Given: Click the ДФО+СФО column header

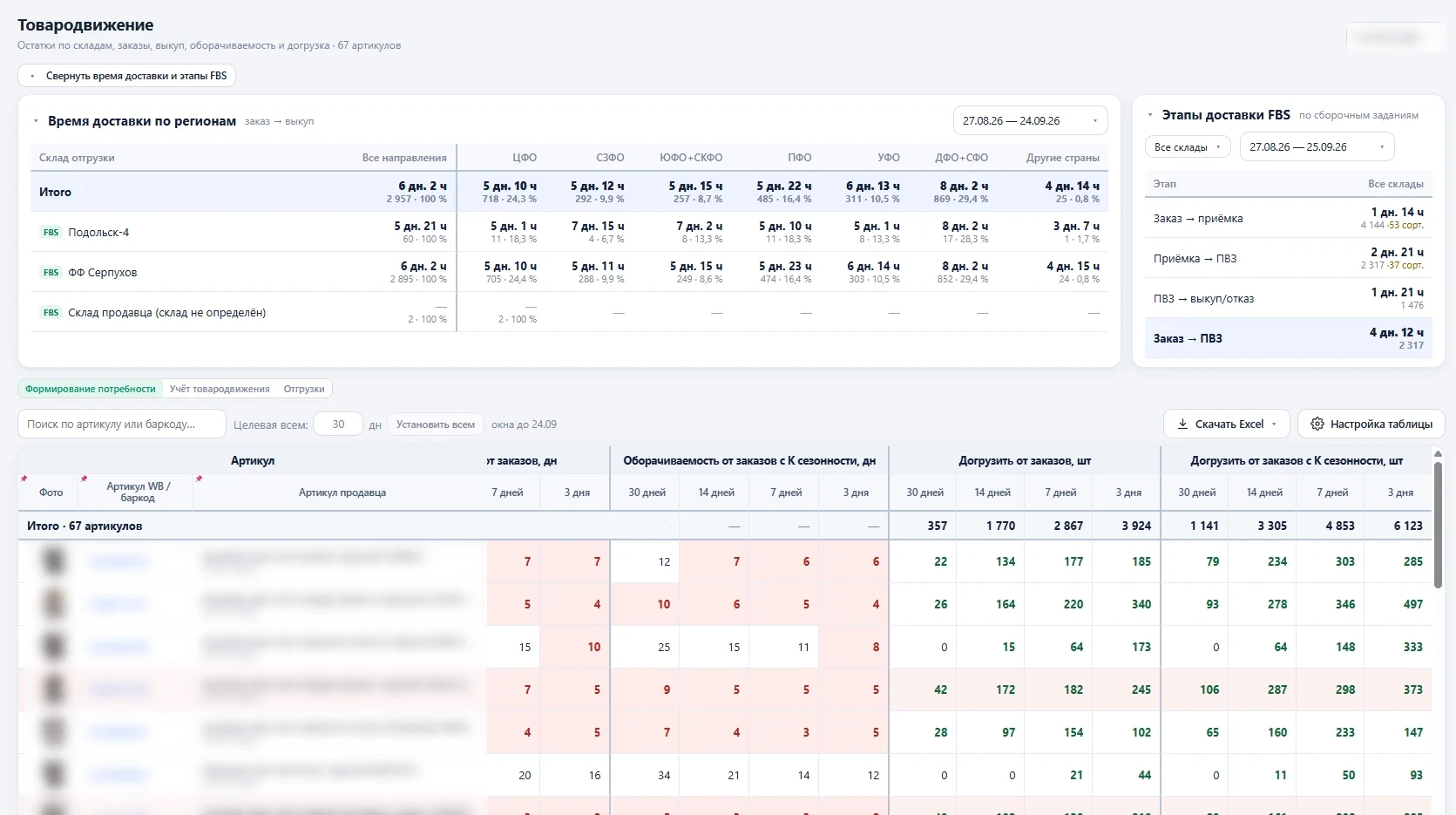Looking at the screenshot, I should click(x=961, y=158).
